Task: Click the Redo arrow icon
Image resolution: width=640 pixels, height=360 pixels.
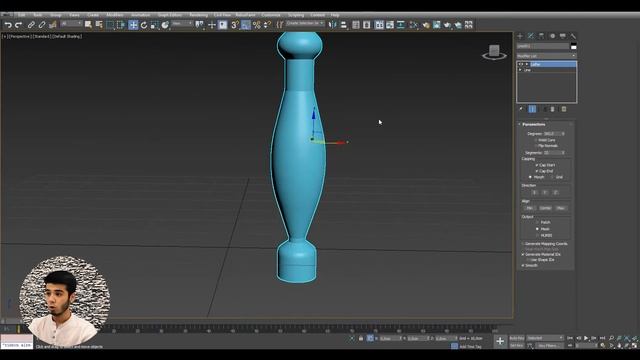Action: pos(18,25)
